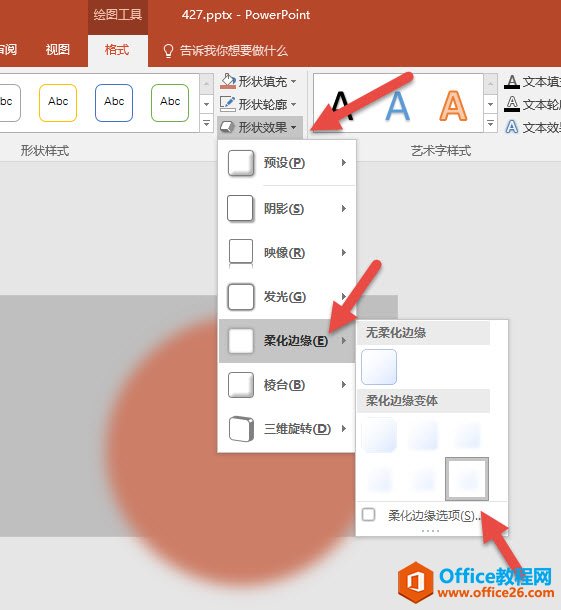Select the yellow-outlined Abc shape style

58,103
